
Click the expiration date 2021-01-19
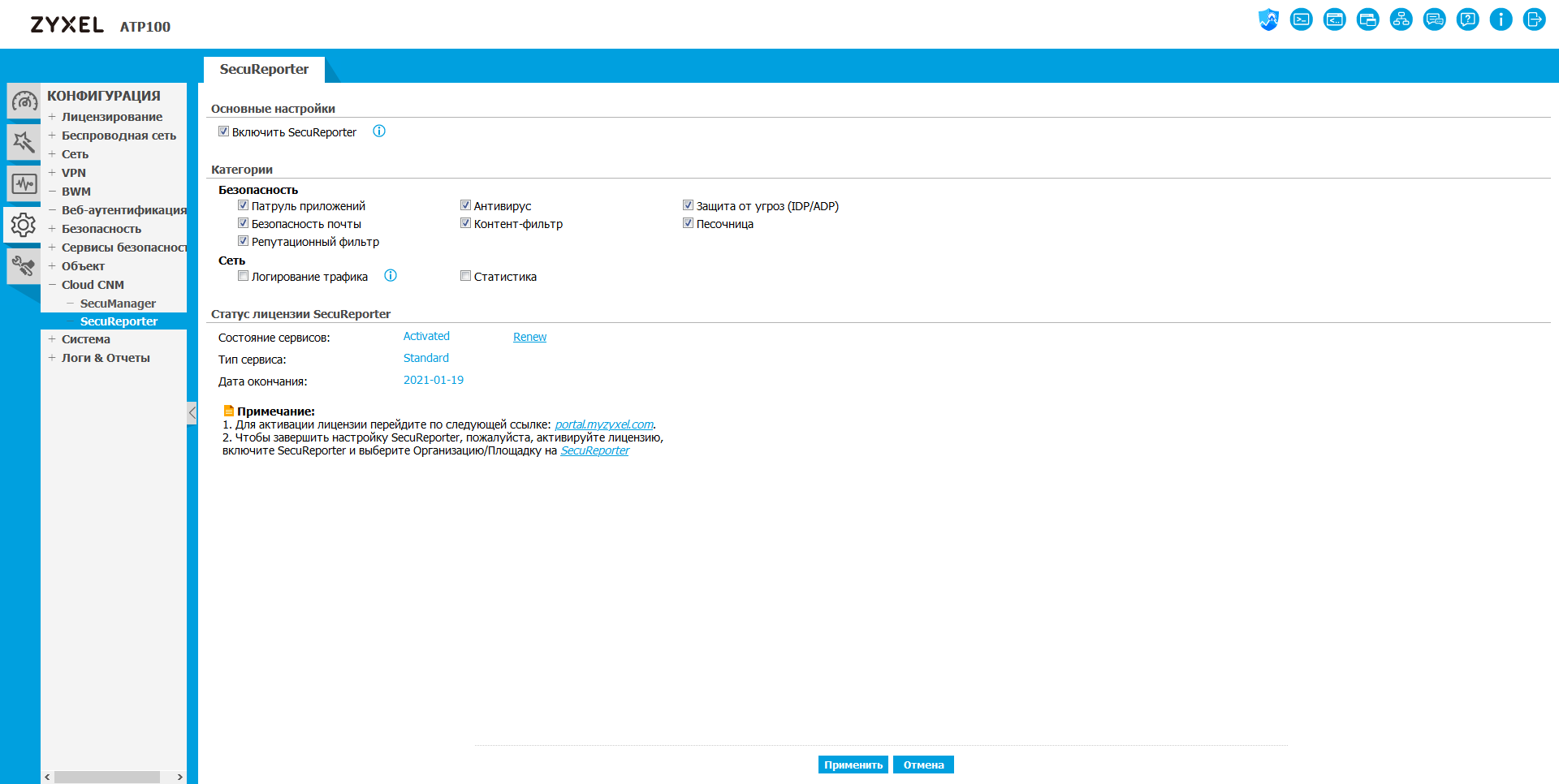pos(434,380)
